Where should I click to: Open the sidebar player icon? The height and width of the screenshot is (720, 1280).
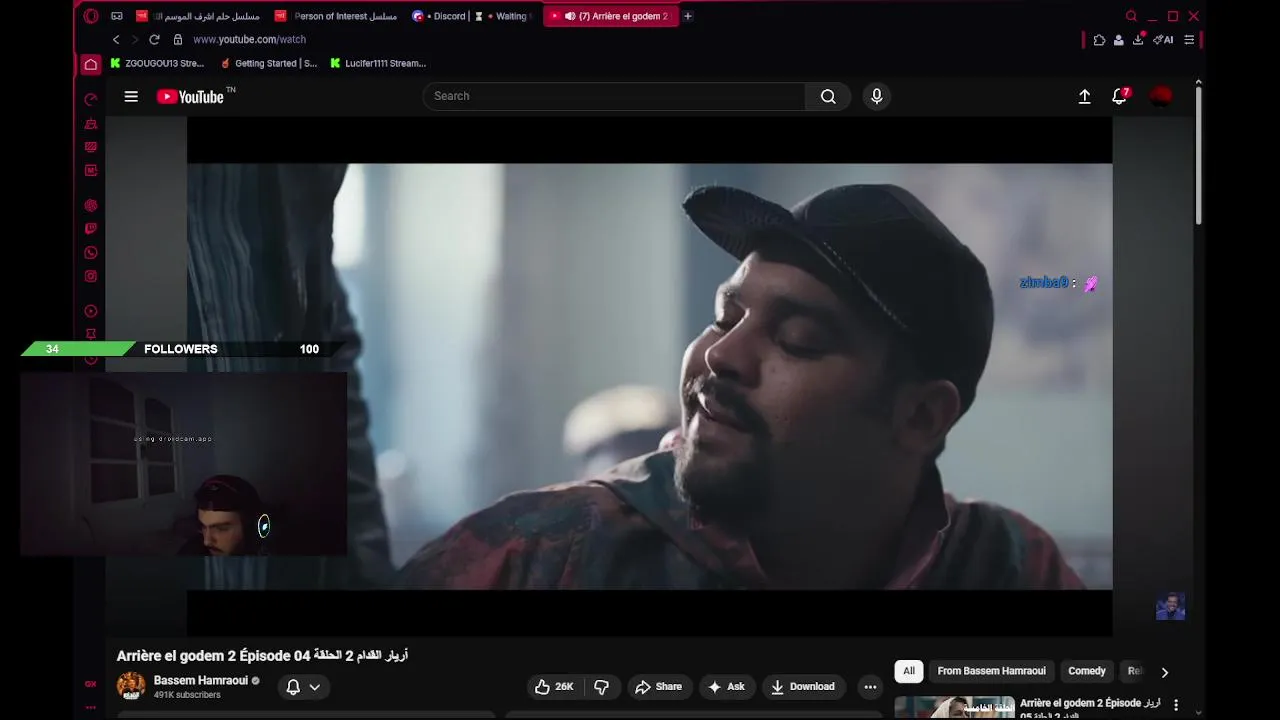tap(91, 311)
